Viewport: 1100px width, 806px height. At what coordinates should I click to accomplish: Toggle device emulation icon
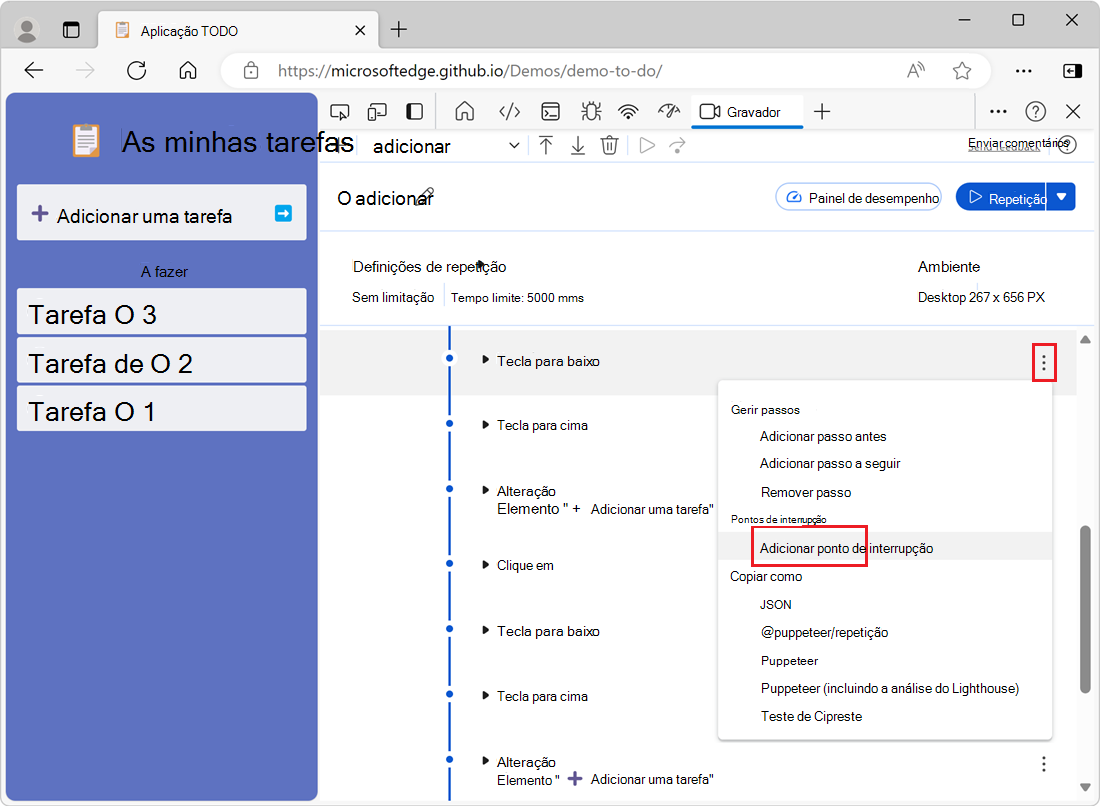point(377,112)
